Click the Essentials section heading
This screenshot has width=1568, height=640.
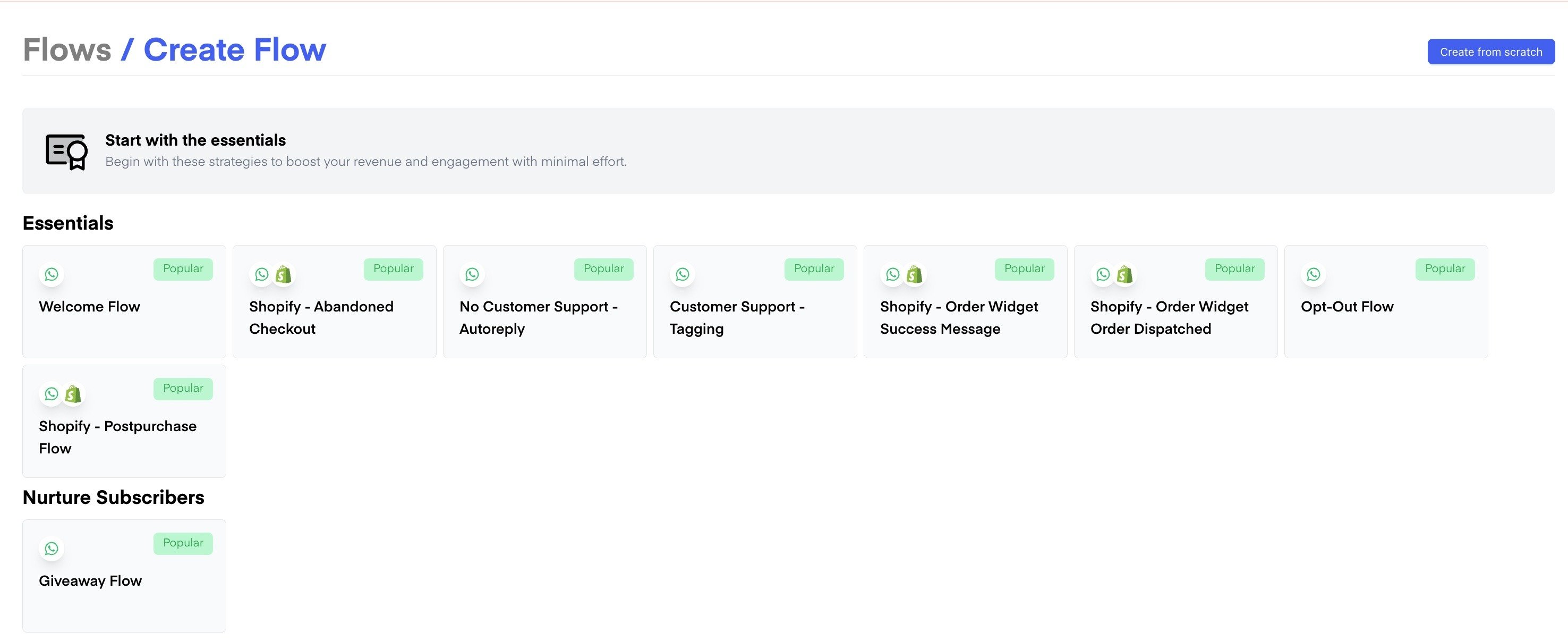click(68, 223)
